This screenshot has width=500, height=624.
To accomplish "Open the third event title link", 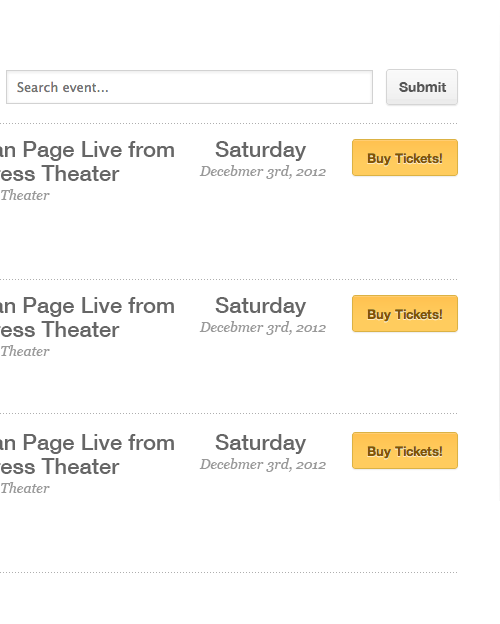I will [x=87, y=454].
